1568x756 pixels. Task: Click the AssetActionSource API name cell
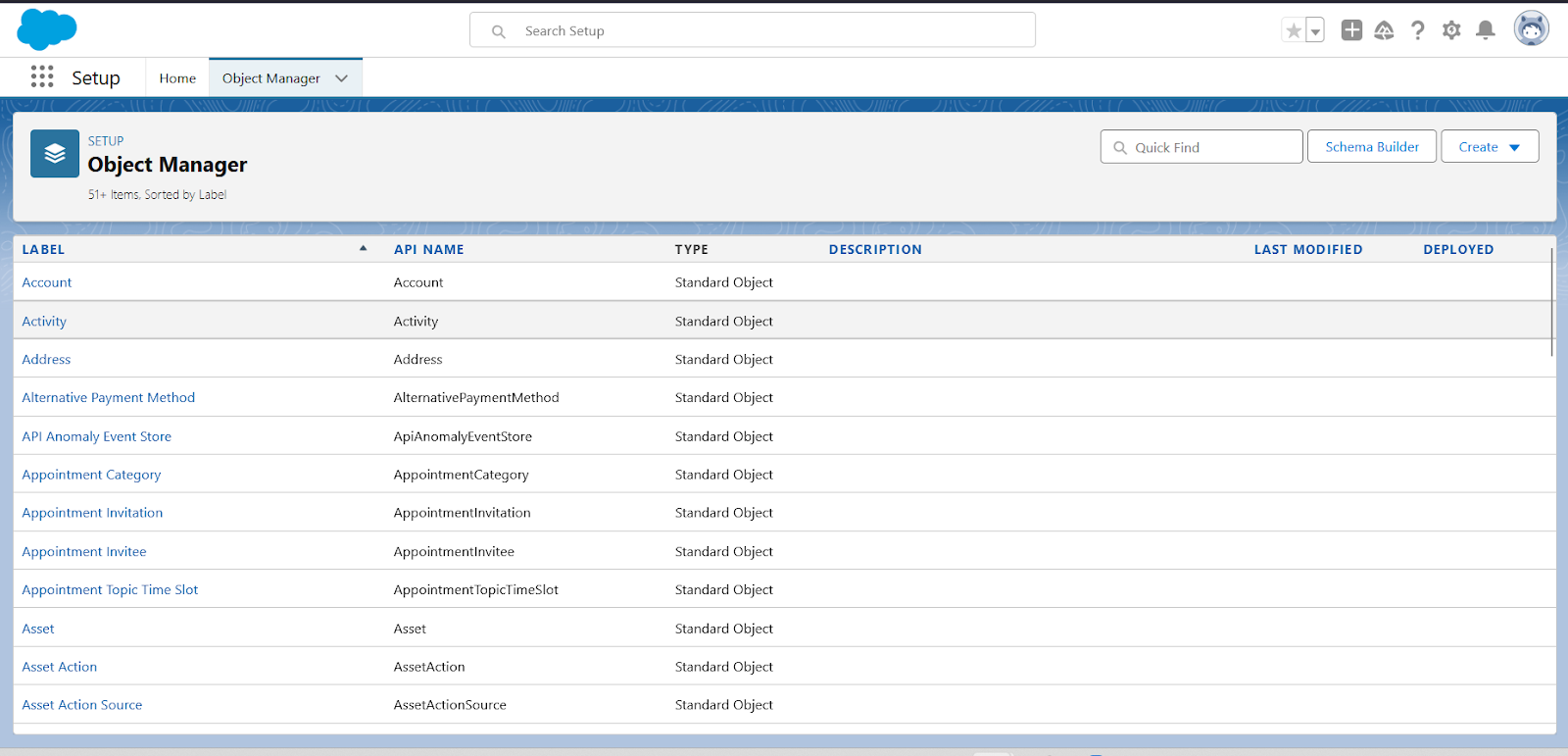point(450,705)
